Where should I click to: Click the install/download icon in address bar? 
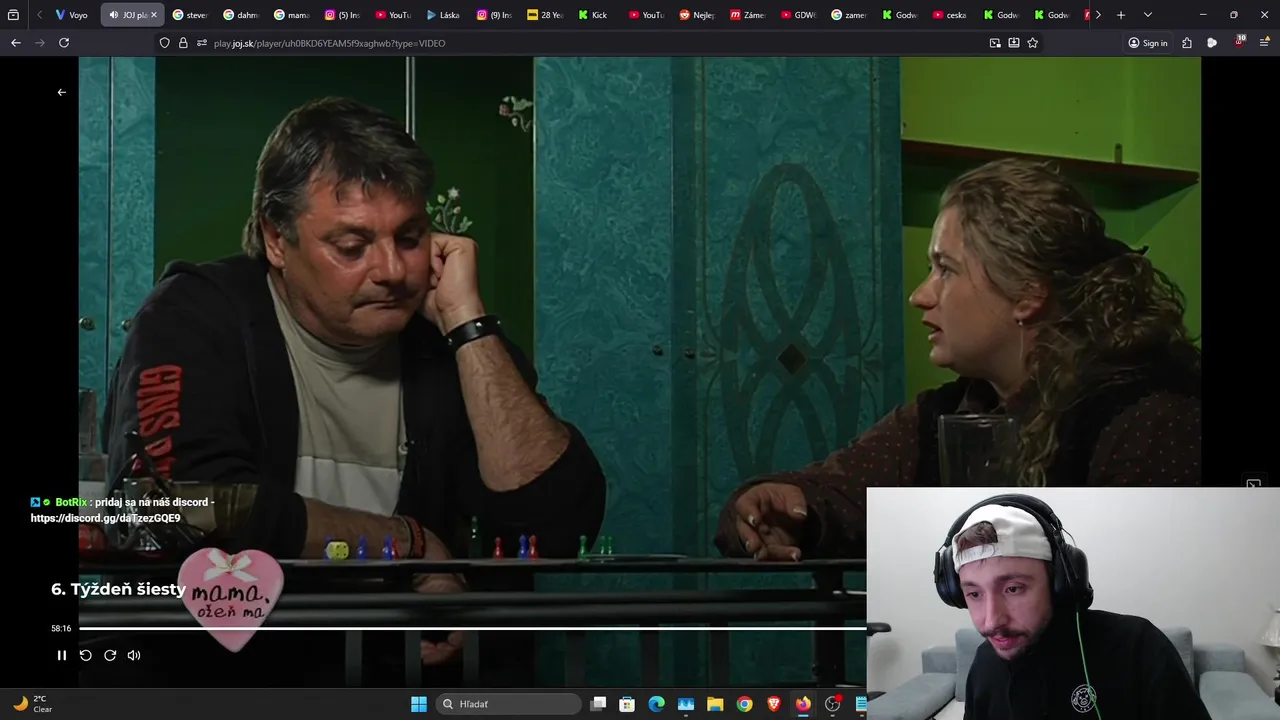(1014, 43)
